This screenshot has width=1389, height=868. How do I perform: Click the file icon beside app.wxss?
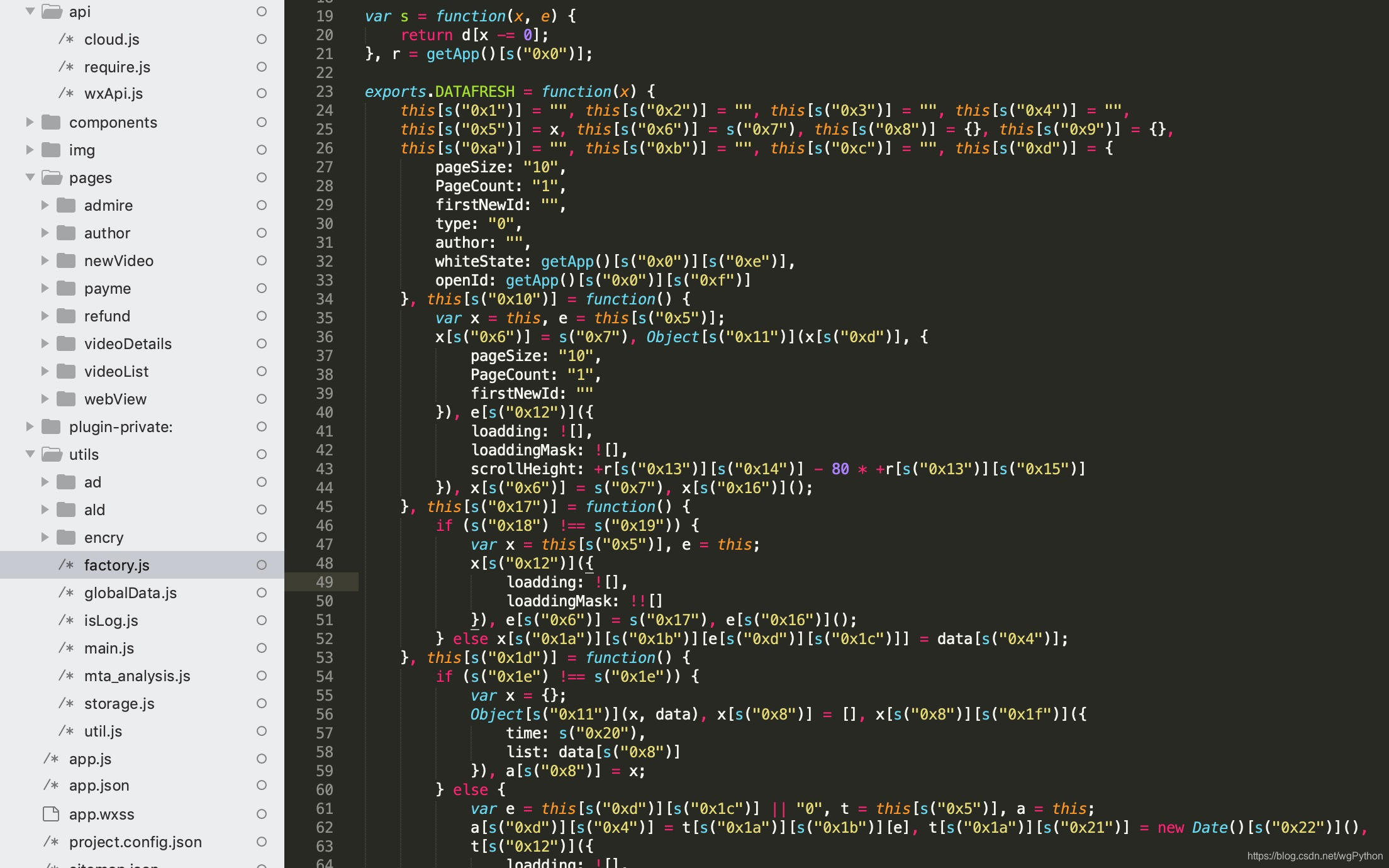(x=51, y=814)
